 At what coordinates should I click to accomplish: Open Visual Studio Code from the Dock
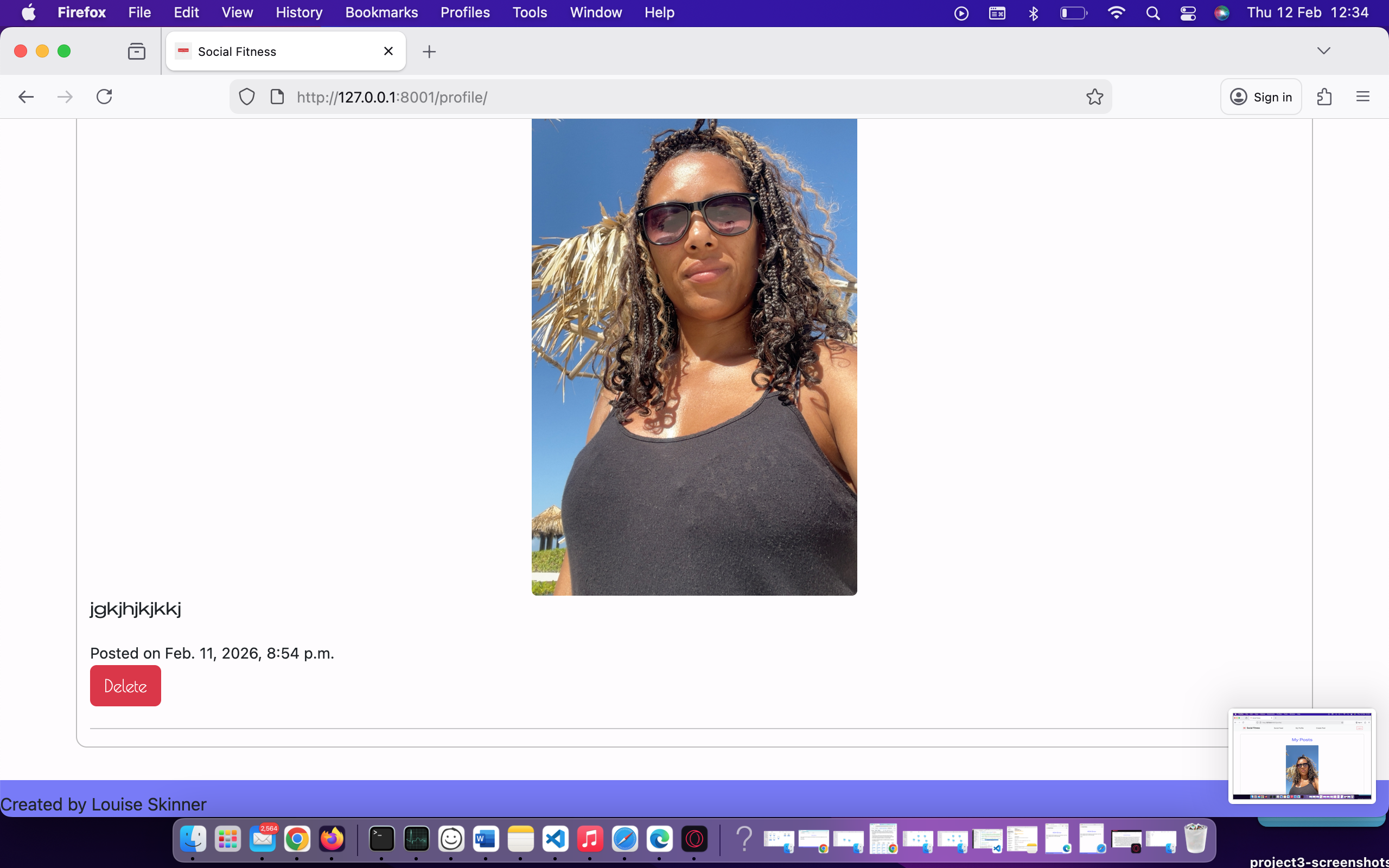556,839
